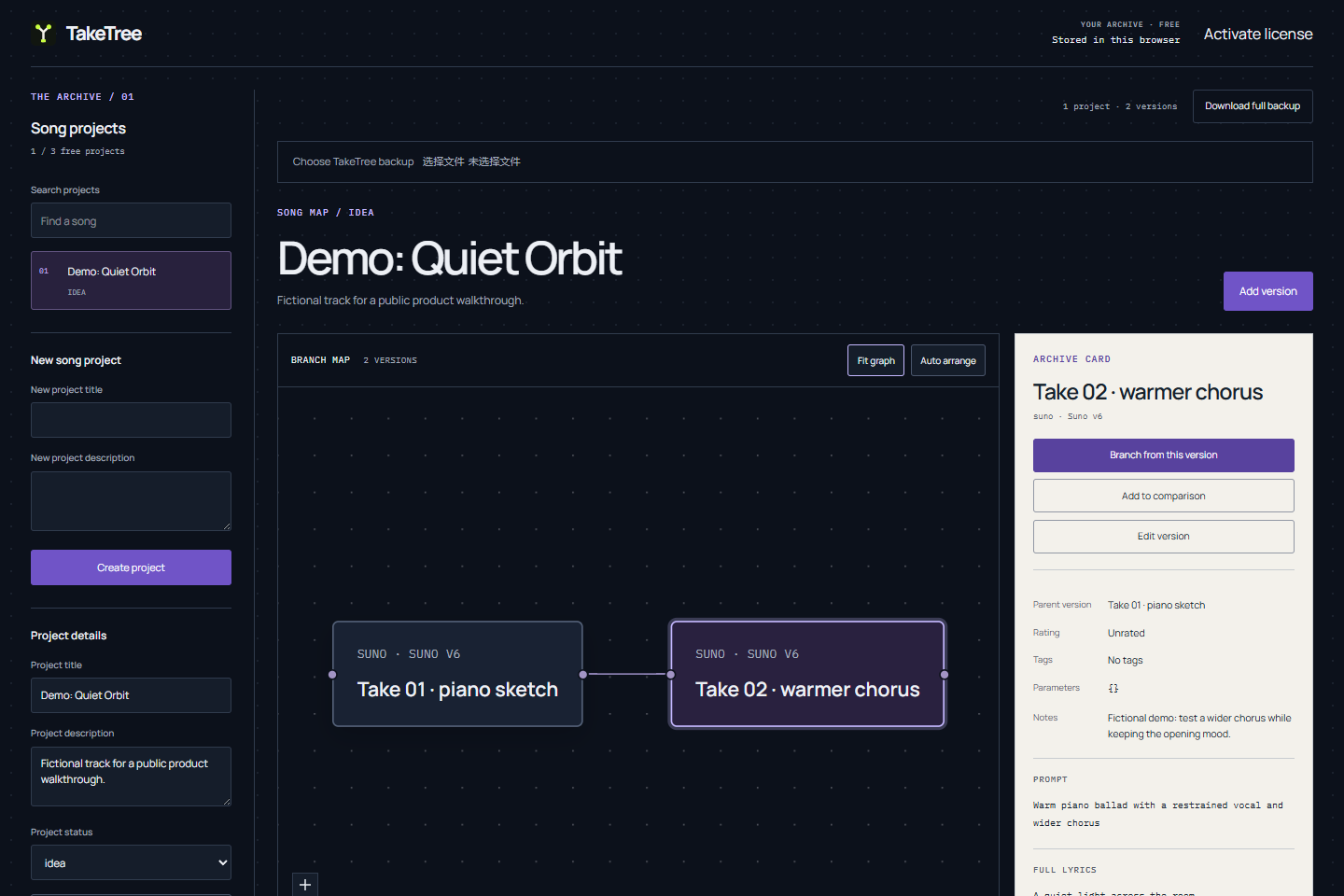Zoom in with the plus graph control
Screen dimensions: 1344x896
[x=305, y=884]
